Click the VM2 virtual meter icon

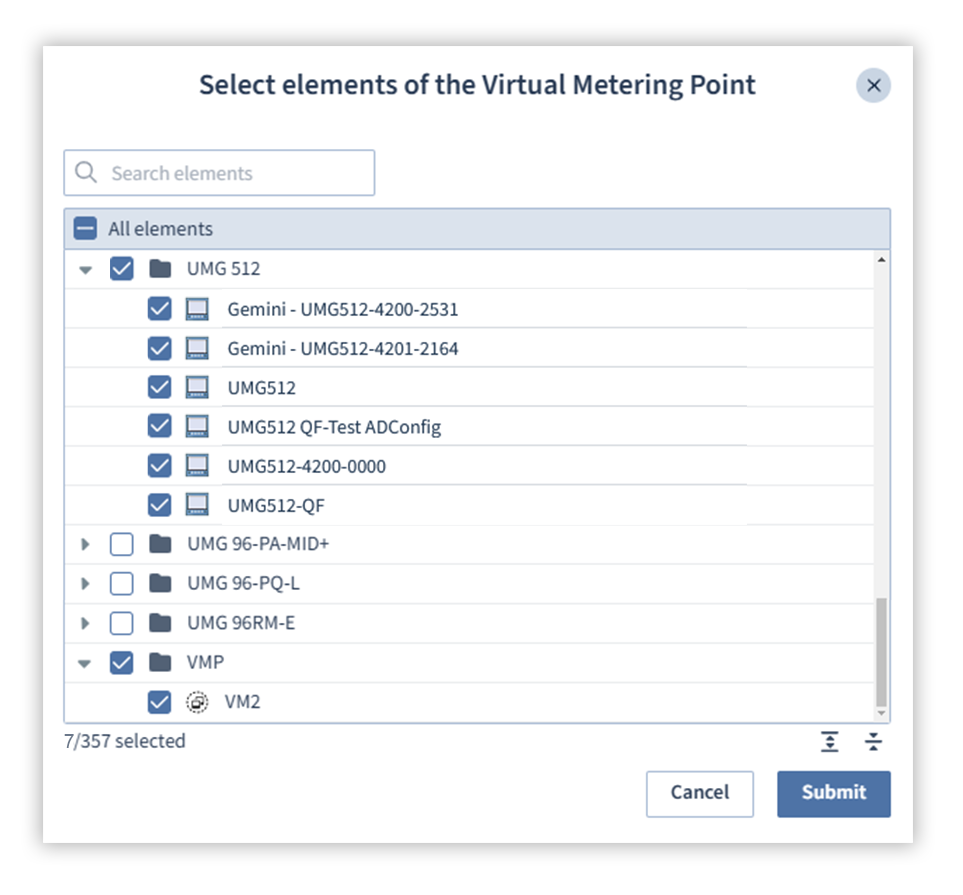198,702
